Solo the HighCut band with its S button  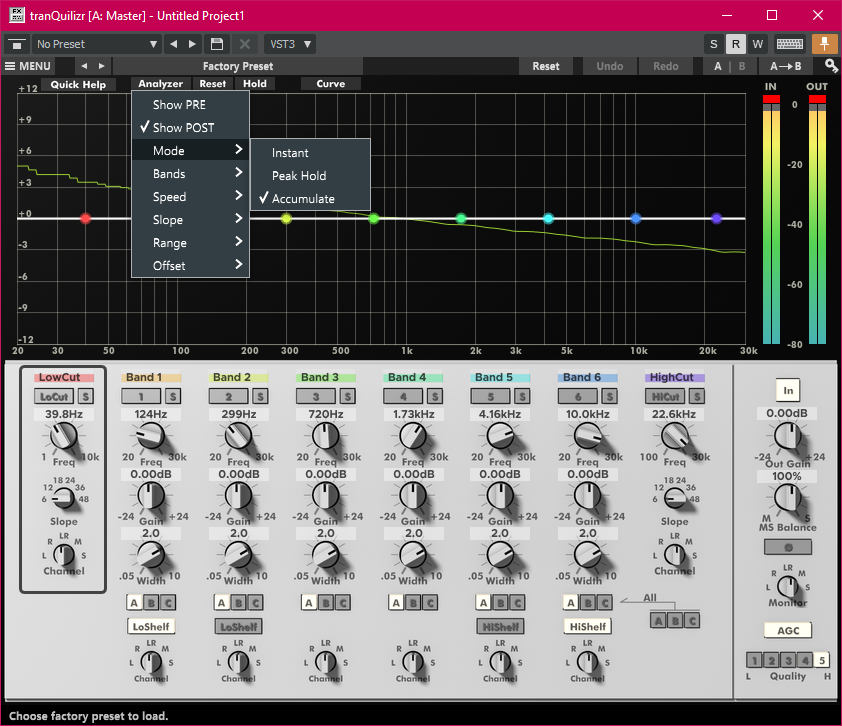point(697,397)
